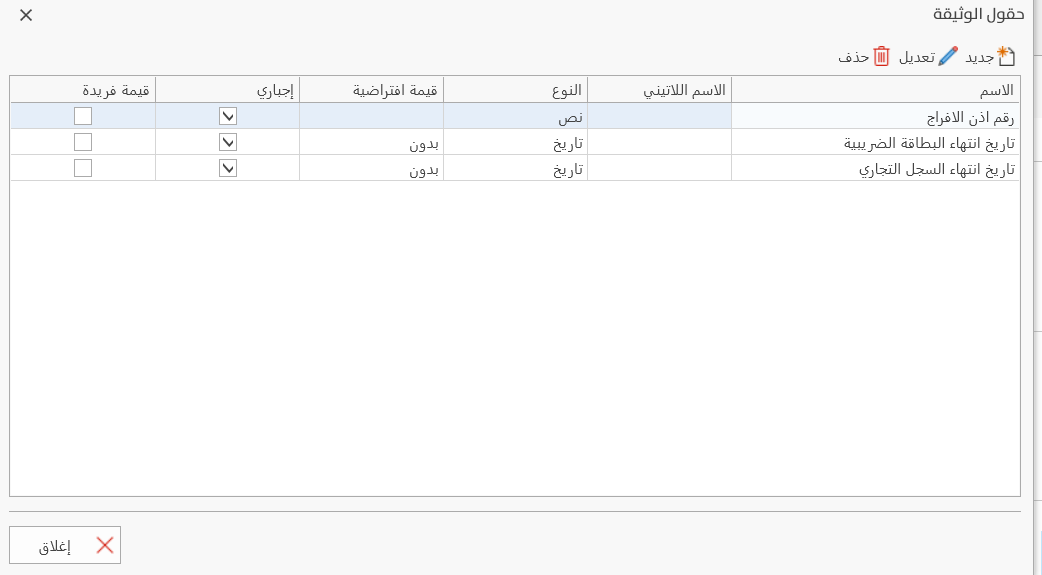Toggle mandatory for تاريخ انتهاء السجل التجاري row
The width and height of the screenshot is (1042, 575).
pyautogui.click(x=228, y=168)
